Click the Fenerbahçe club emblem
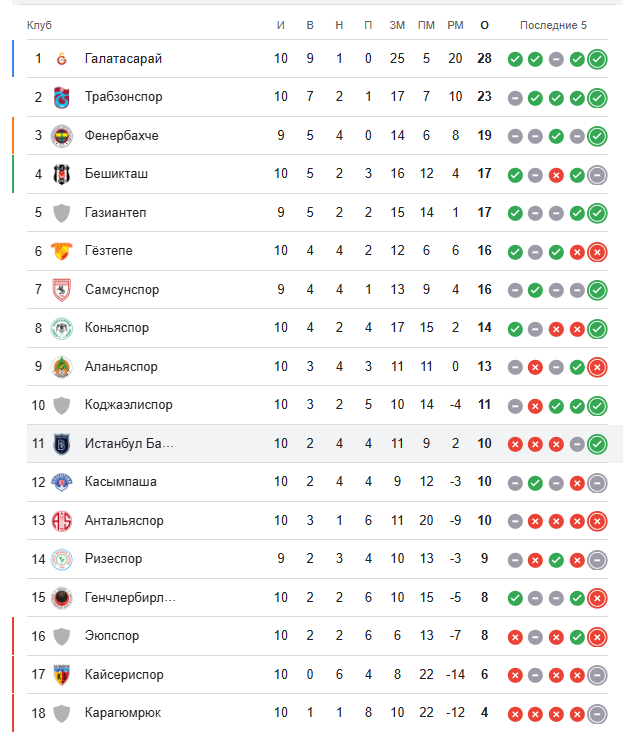Screen dimensions: 626x747 [62, 136]
